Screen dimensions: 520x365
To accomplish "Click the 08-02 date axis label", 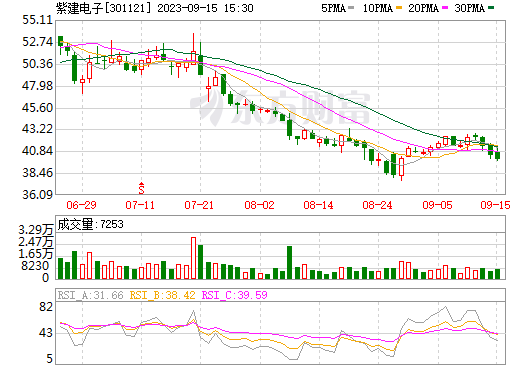I will pyautogui.click(x=259, y=205).
